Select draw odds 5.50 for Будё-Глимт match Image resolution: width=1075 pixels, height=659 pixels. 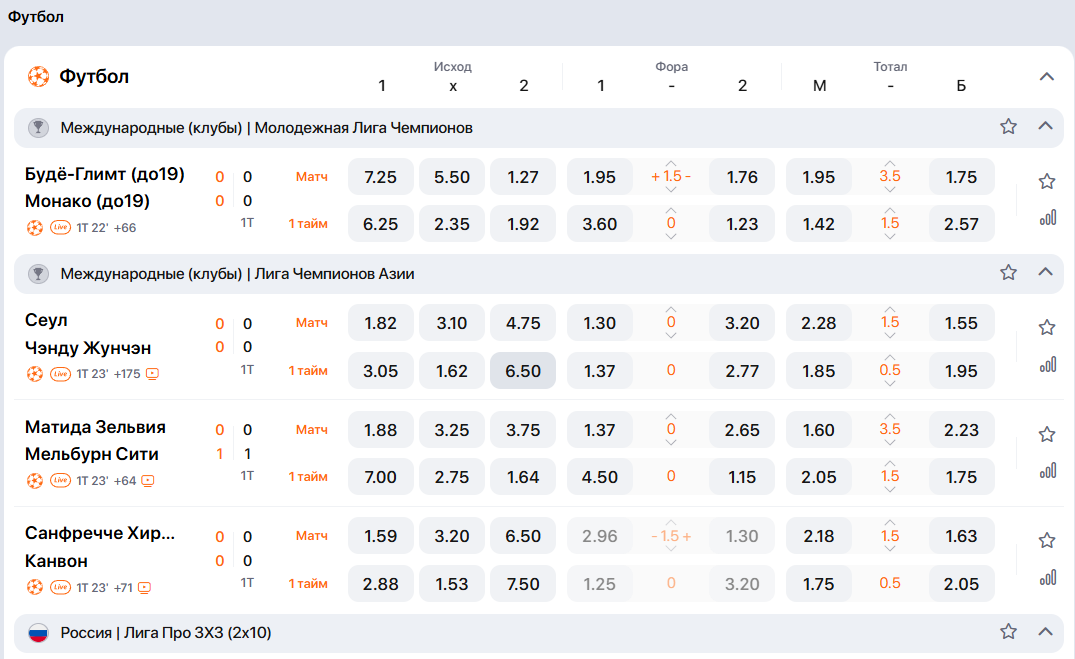pyautogui.click(x=452, y=177)
